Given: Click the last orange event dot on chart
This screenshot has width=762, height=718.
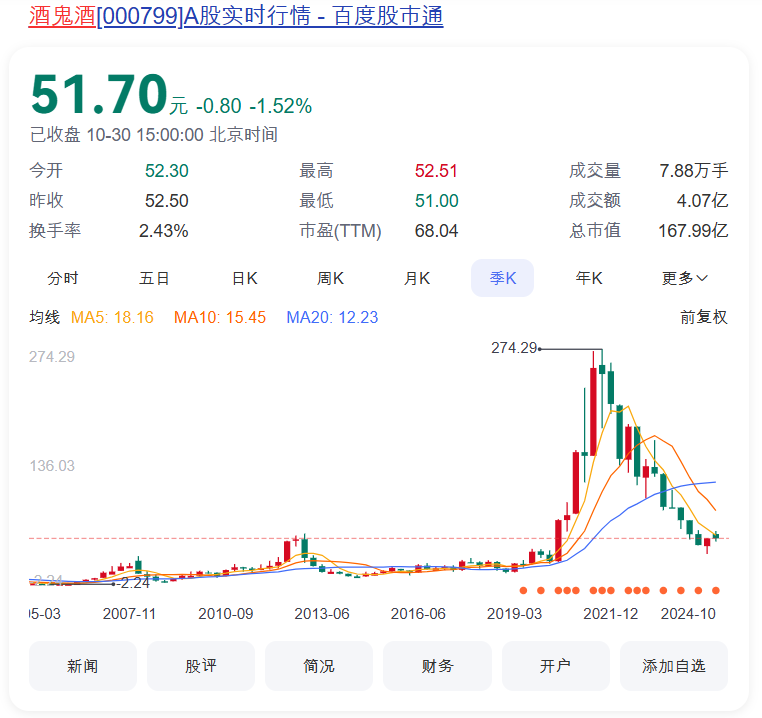Looking at the screenshot, I should pos(716,590).
